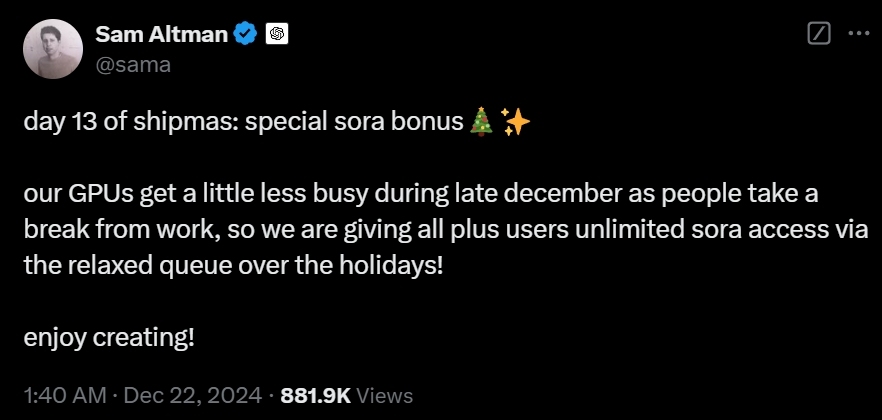882x420 pixels.
Task: Click the Sam Altman display name
Action: [x=163, y=34]
